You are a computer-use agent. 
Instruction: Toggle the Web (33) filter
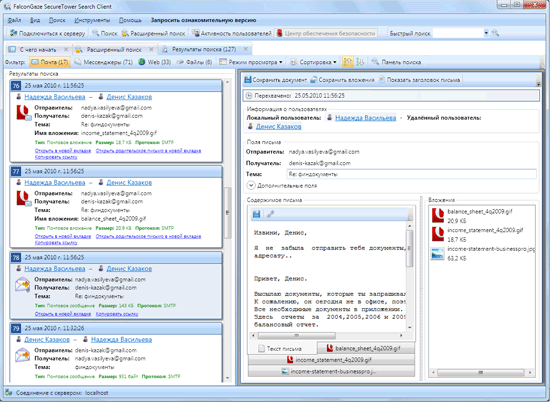coord(155,62)
